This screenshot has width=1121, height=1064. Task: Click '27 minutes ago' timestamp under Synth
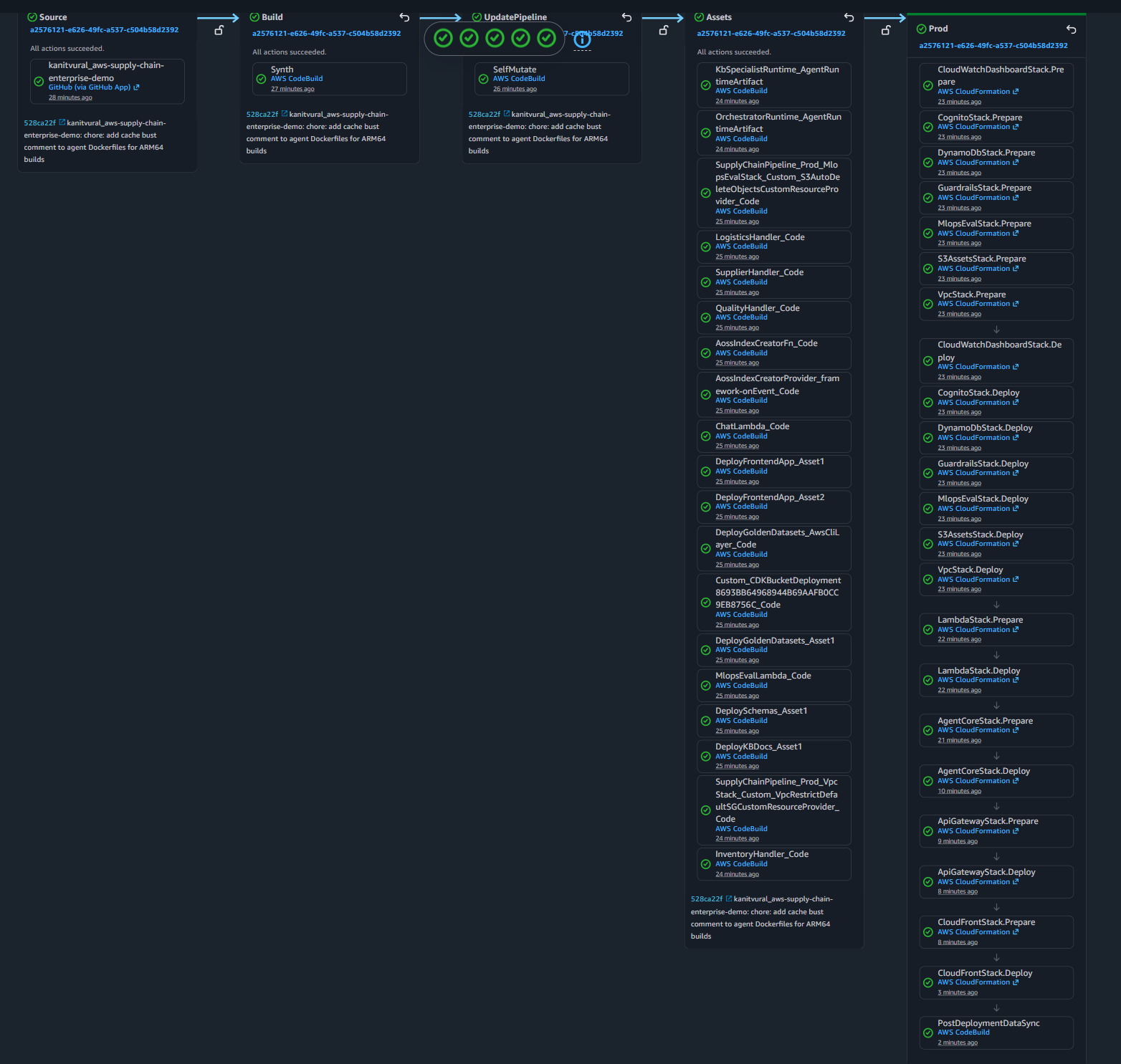292,89
